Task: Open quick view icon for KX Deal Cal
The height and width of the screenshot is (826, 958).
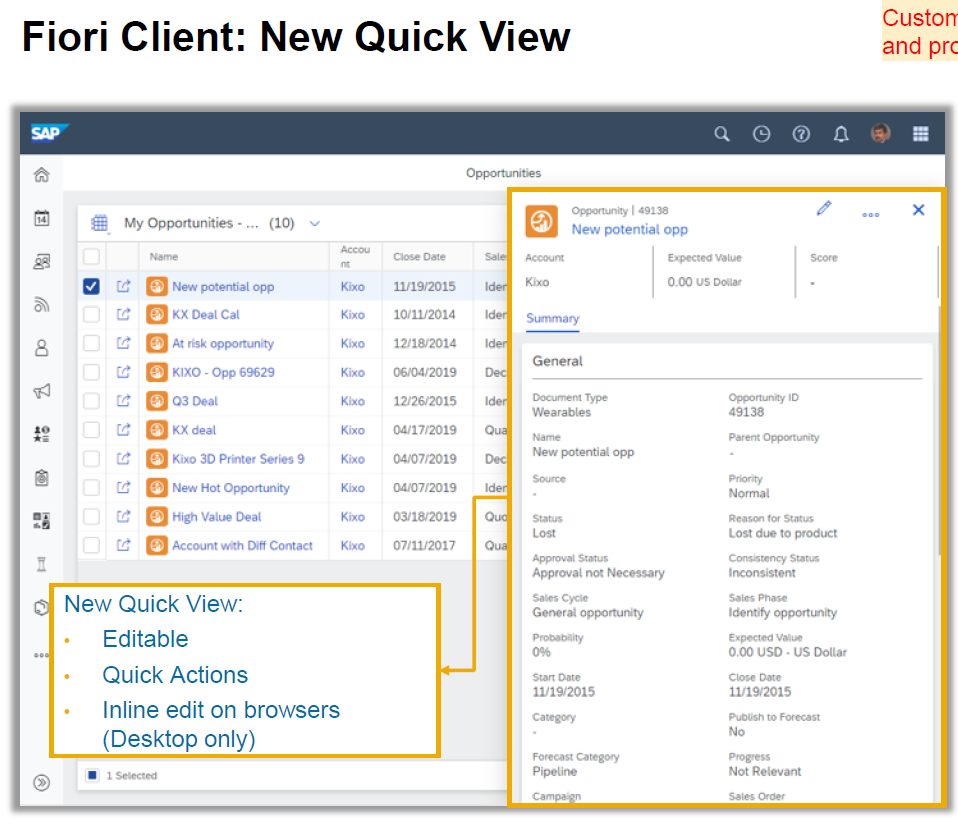Action: (123, 314)
